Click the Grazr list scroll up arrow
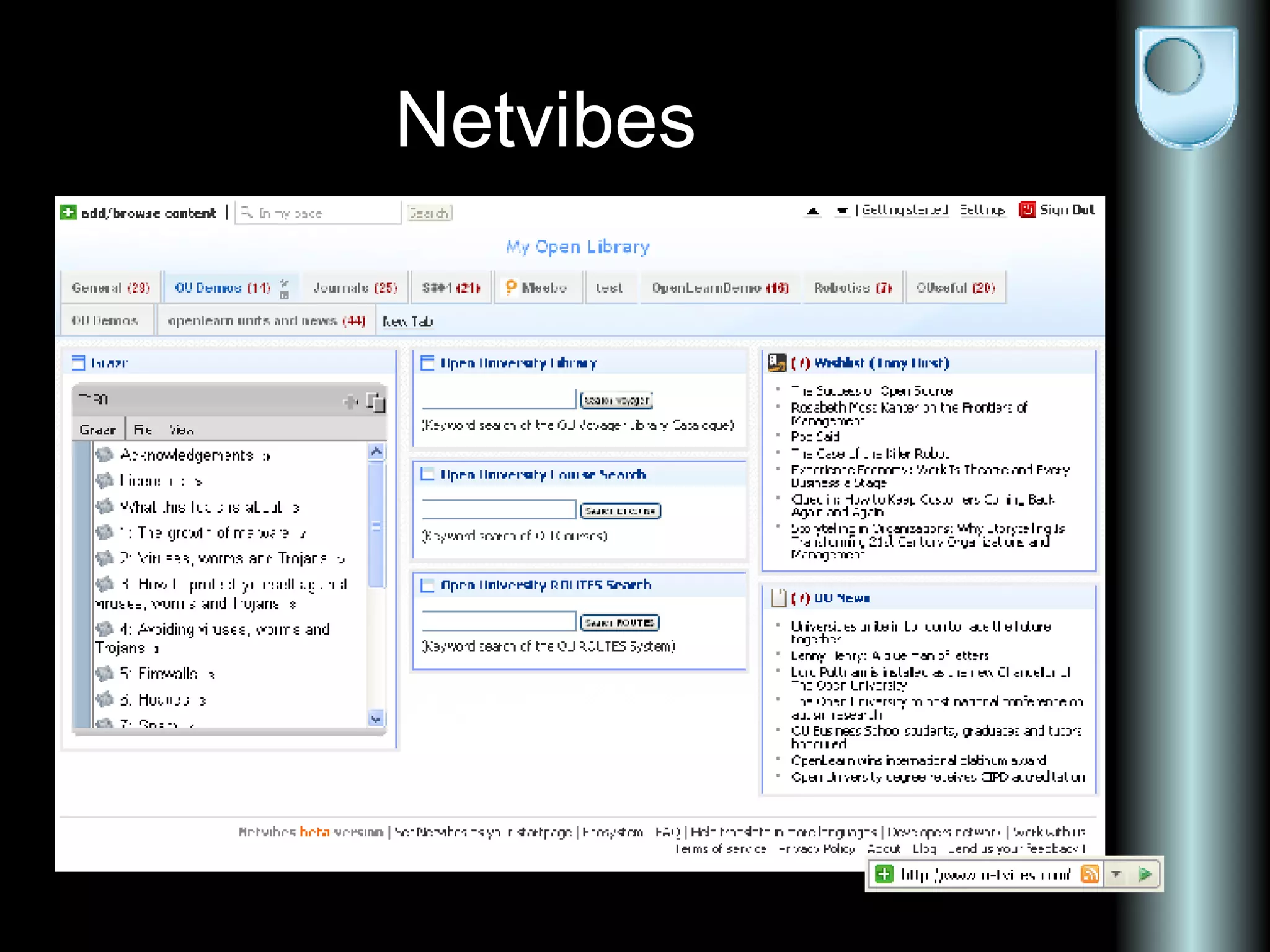The image size is (1270, 952). coord(376,451)
